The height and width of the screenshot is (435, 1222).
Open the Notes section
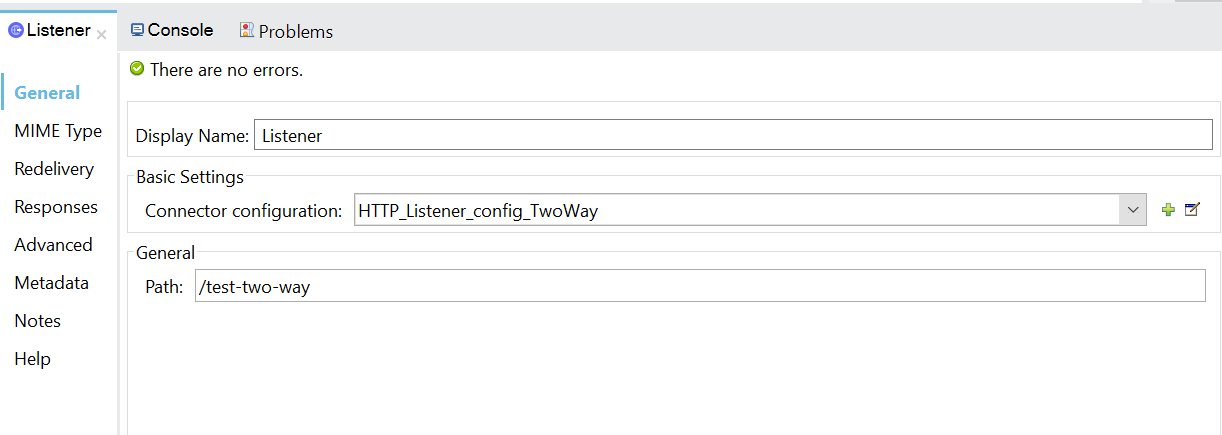point(38,321)
